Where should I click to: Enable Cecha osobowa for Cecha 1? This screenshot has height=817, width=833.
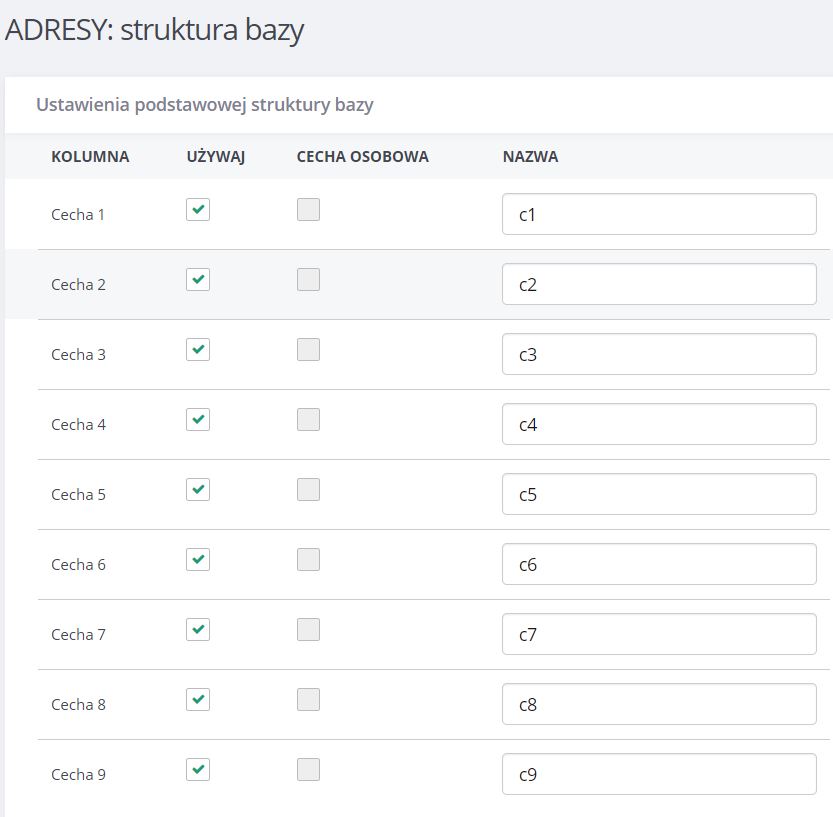tap(308, 209)
